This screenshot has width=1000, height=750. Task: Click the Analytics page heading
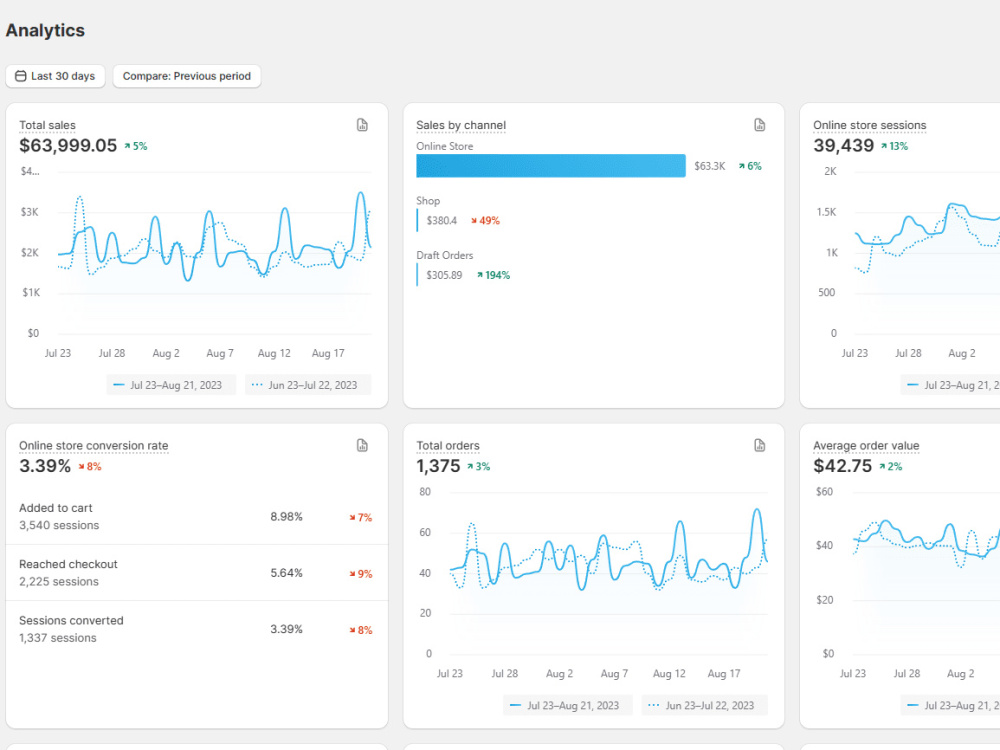(45, 30)
